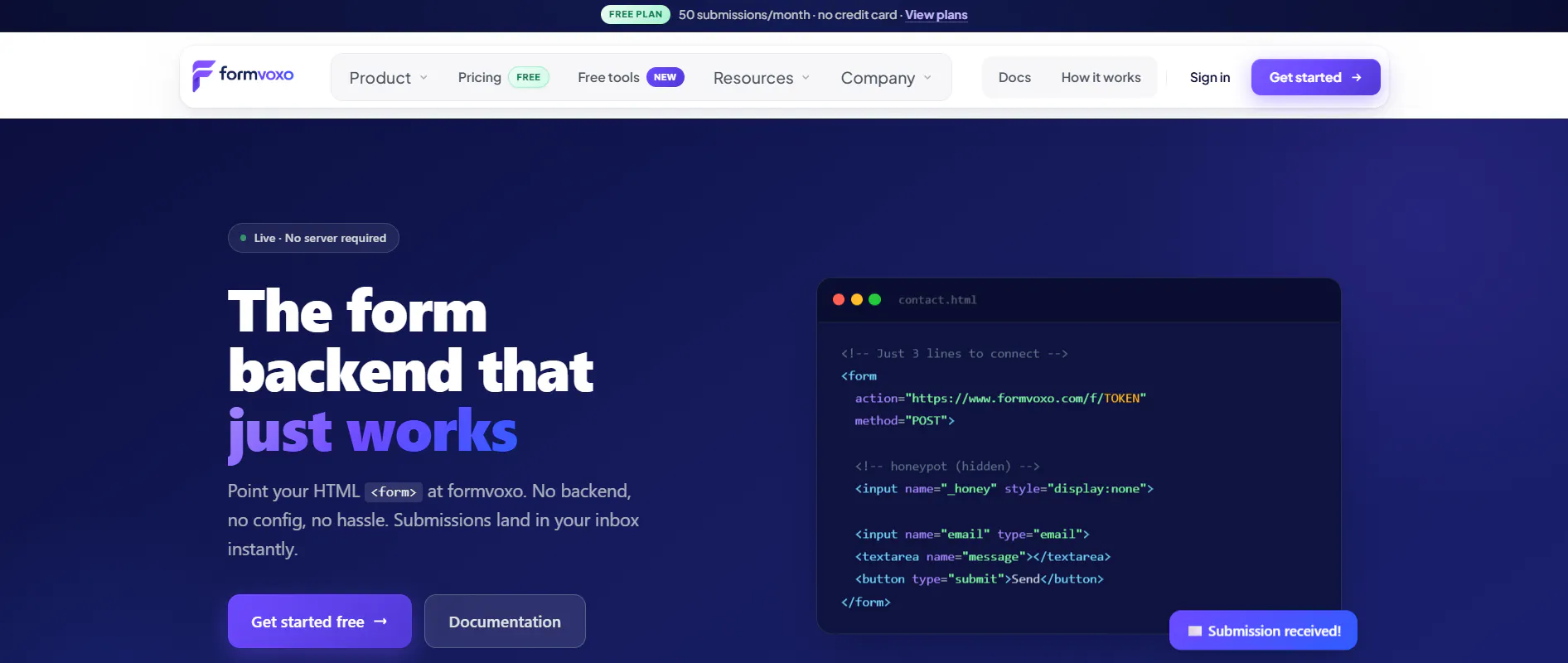Click the FREE badge next to Pricing
This screenshot has width=1568, height=663.
[528, 77]
